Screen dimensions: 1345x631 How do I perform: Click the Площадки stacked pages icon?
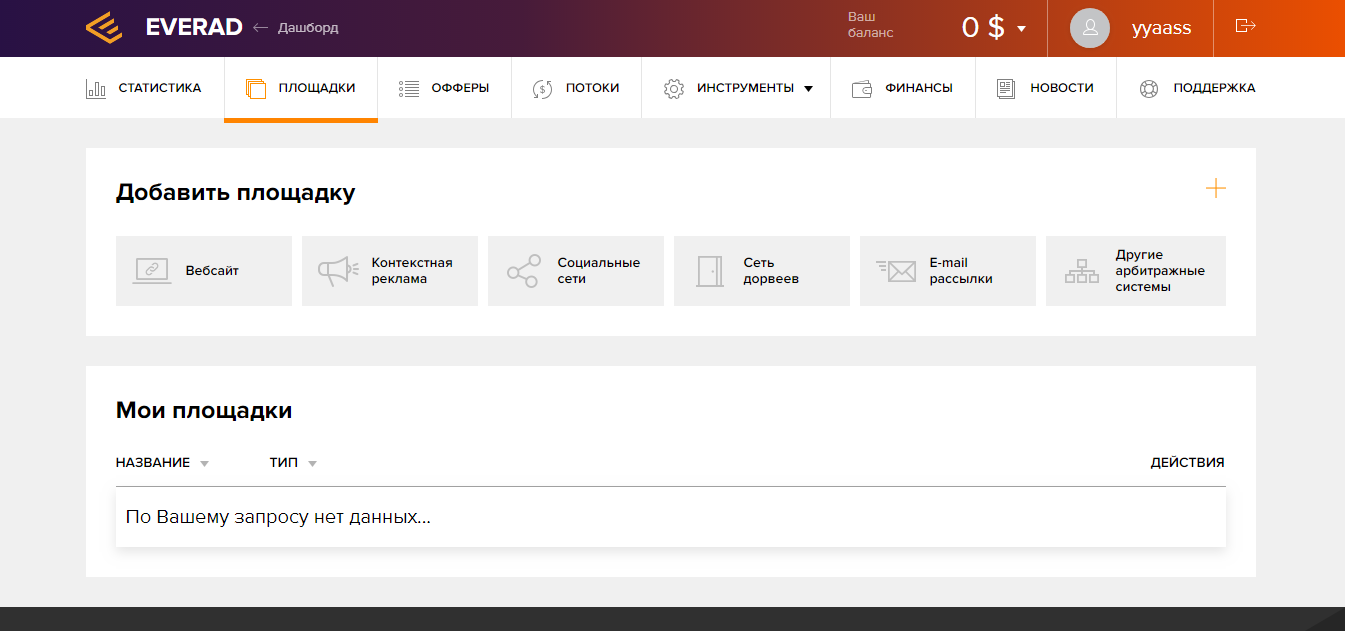(256, 88)
